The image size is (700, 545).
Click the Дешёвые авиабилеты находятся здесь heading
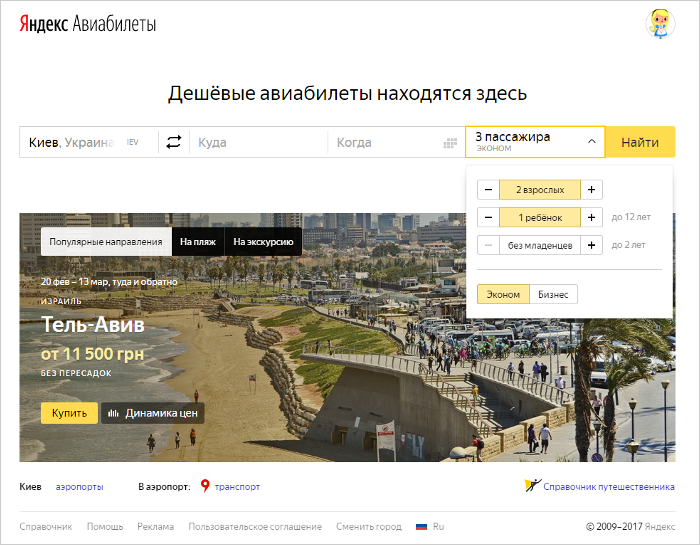point(347,94)
